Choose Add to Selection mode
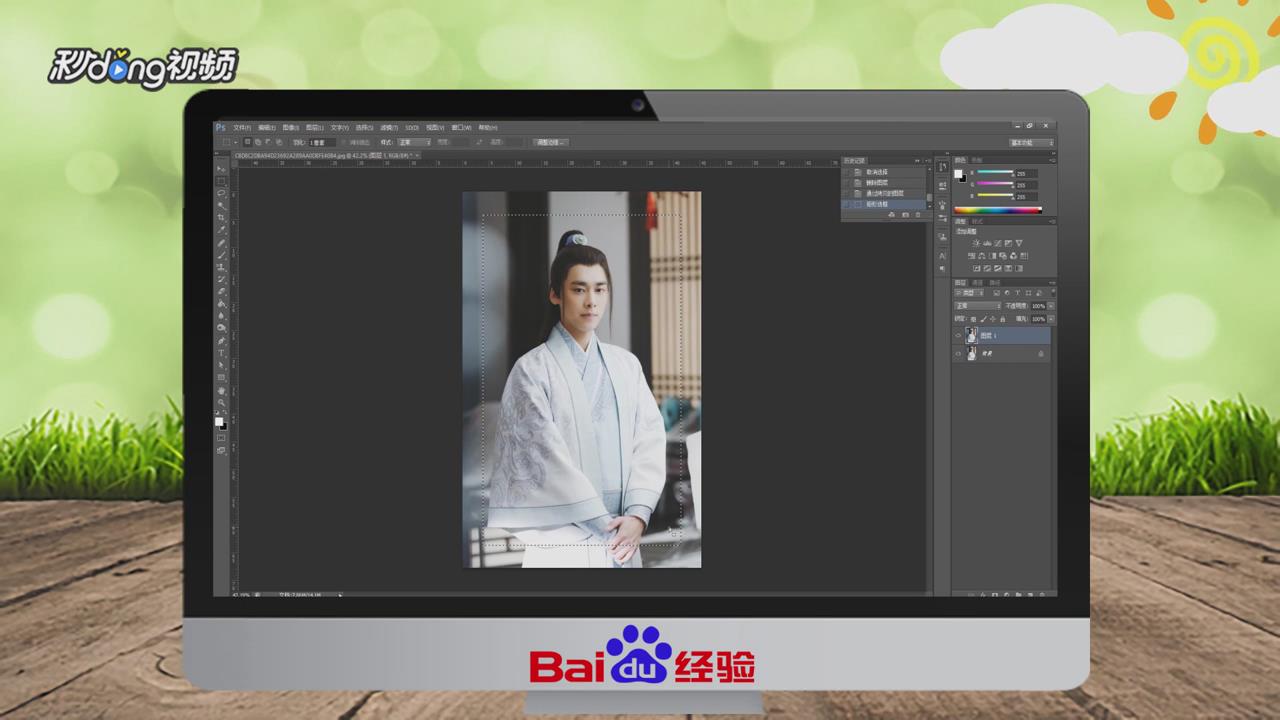1280x720 pixels. (258, 142)
